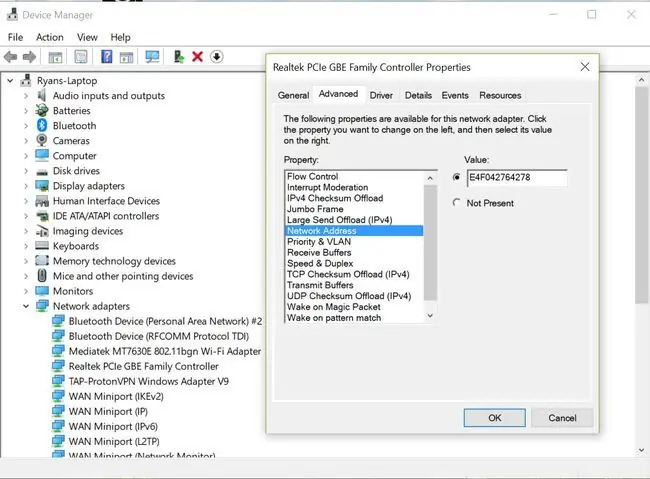Open the Help menu
Screen dimensions: 650x479
(x=120, y=37)
